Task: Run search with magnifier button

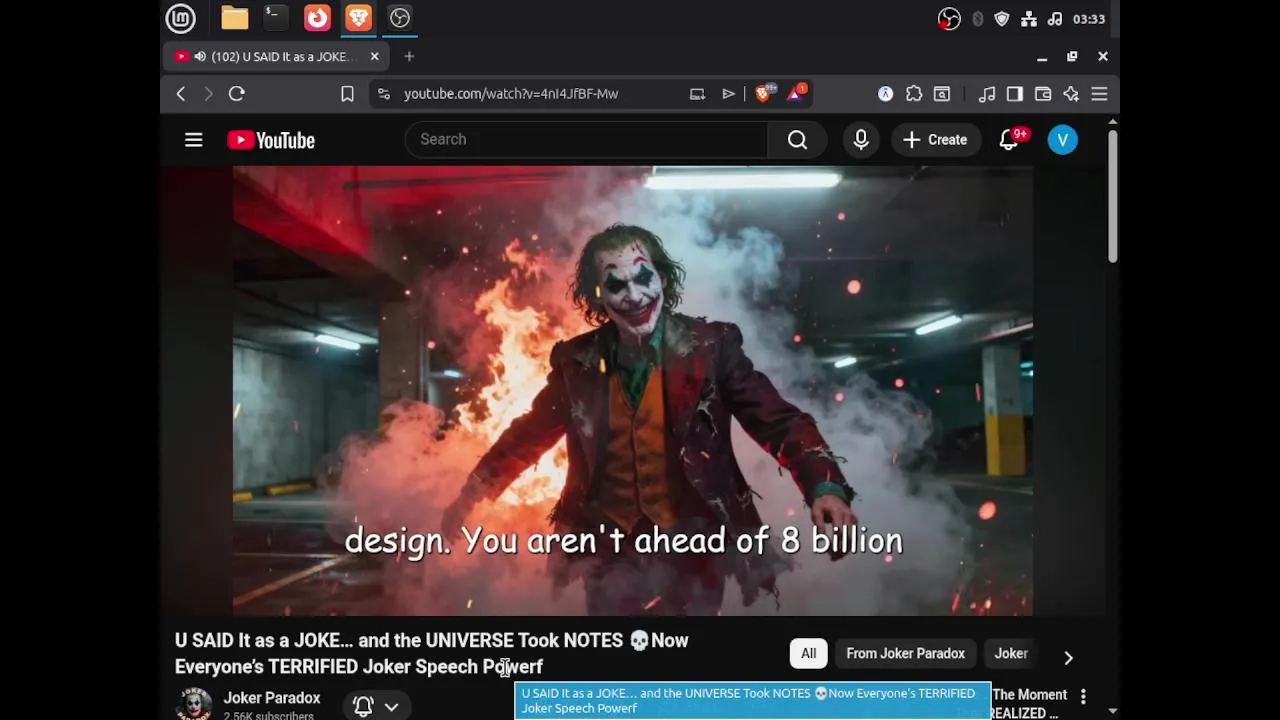Action: (797, 140)
